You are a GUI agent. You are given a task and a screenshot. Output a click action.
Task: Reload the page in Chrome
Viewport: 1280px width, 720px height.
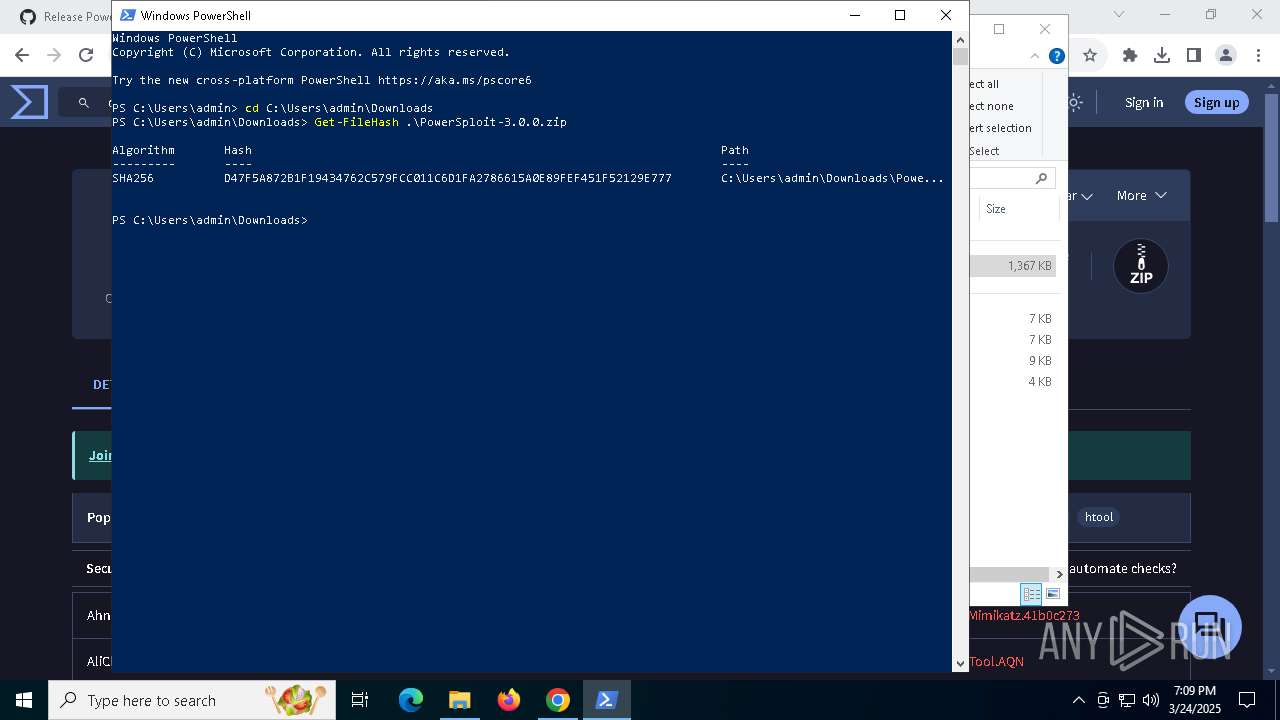86,55
